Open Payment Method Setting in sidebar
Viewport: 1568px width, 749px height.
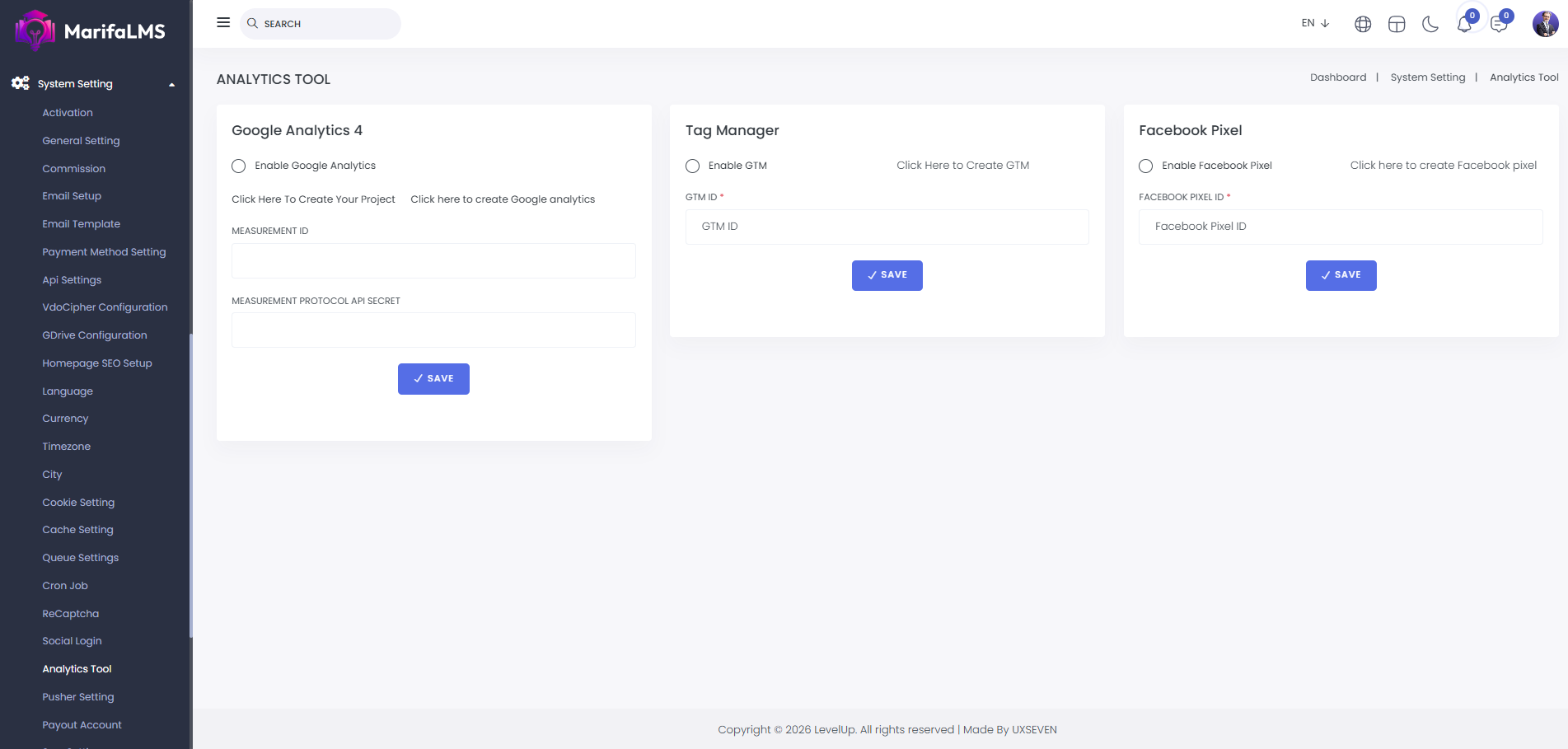(104, 252)
